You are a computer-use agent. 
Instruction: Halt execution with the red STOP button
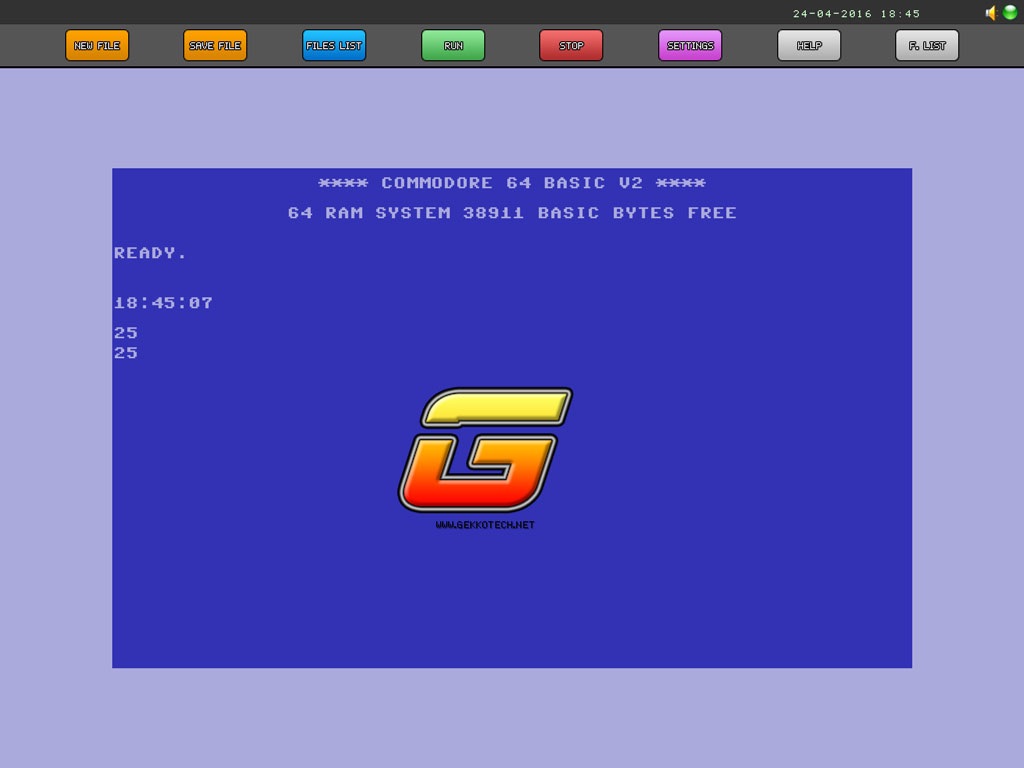coord(571,45)
